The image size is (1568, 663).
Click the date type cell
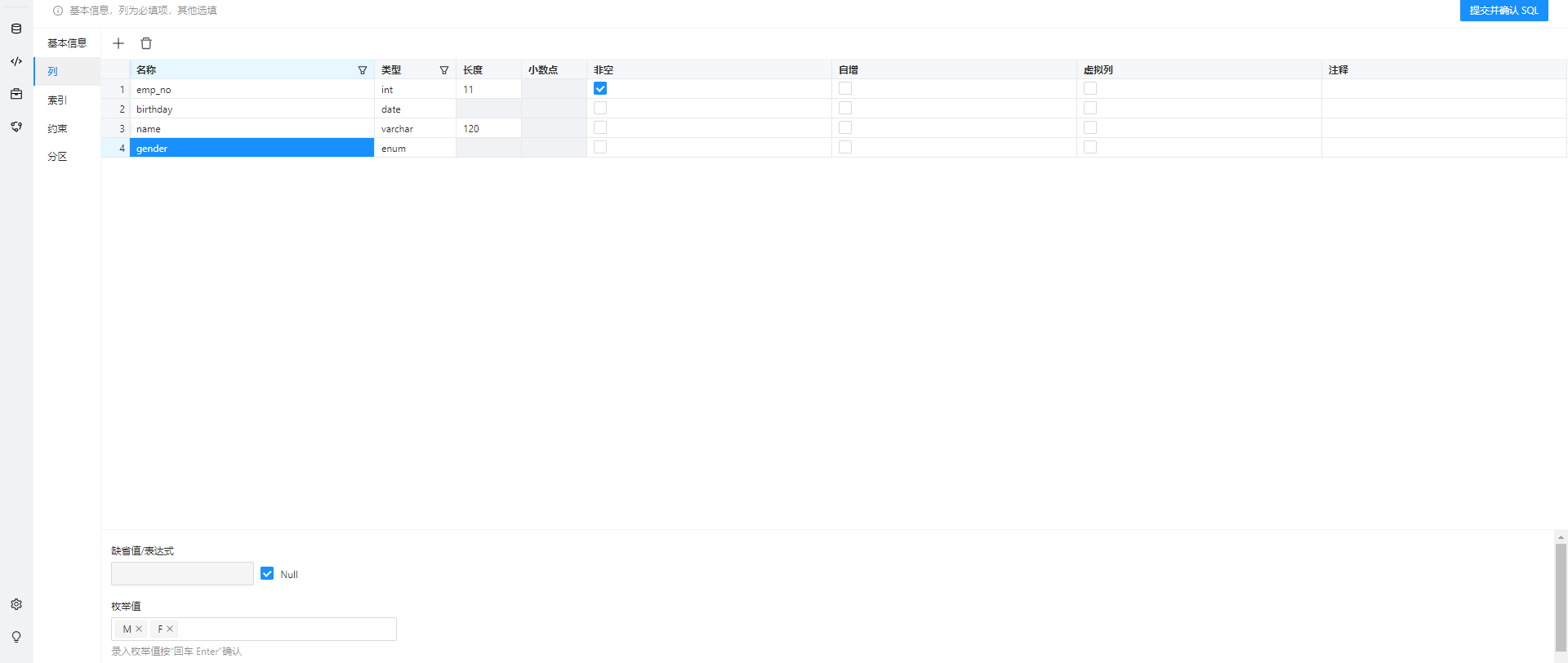coord(415,109)
